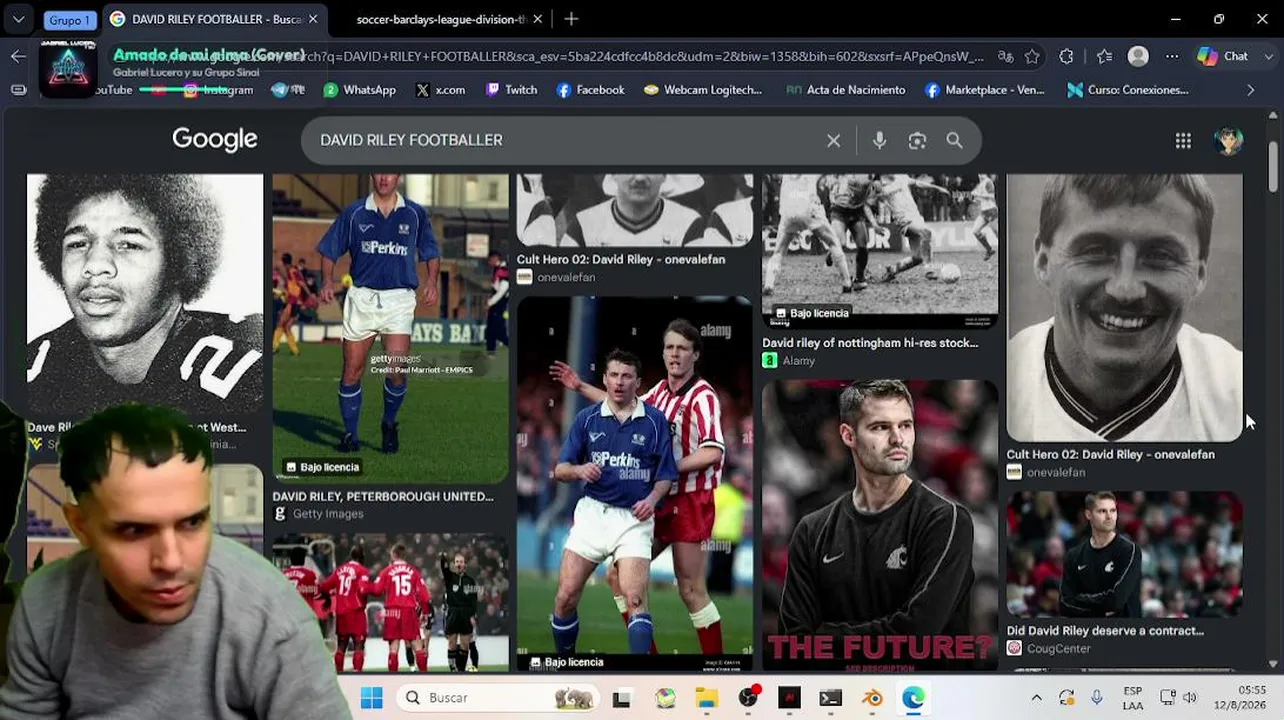Screen dimensions: 1284x720
Task: Click the taskbar Buscar search box
Action: click(500, 698)
